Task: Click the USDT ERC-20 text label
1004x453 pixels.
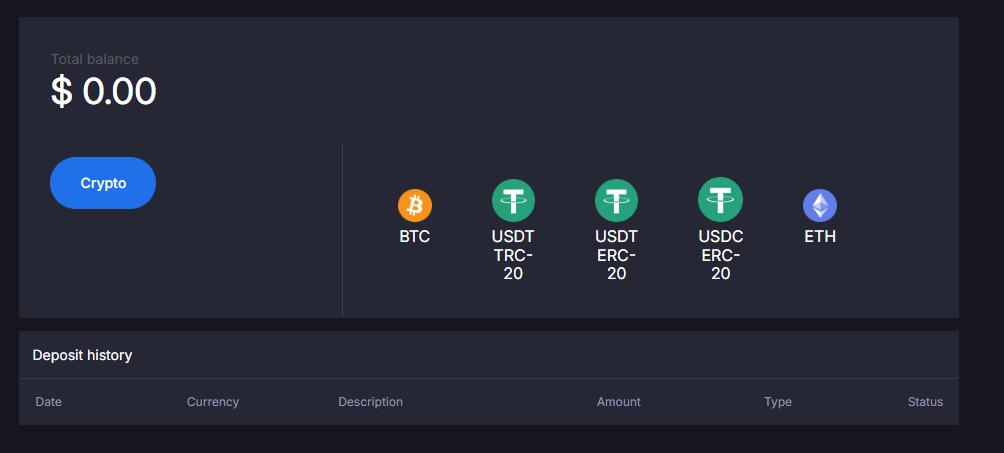Action: [x=616, y=255]
